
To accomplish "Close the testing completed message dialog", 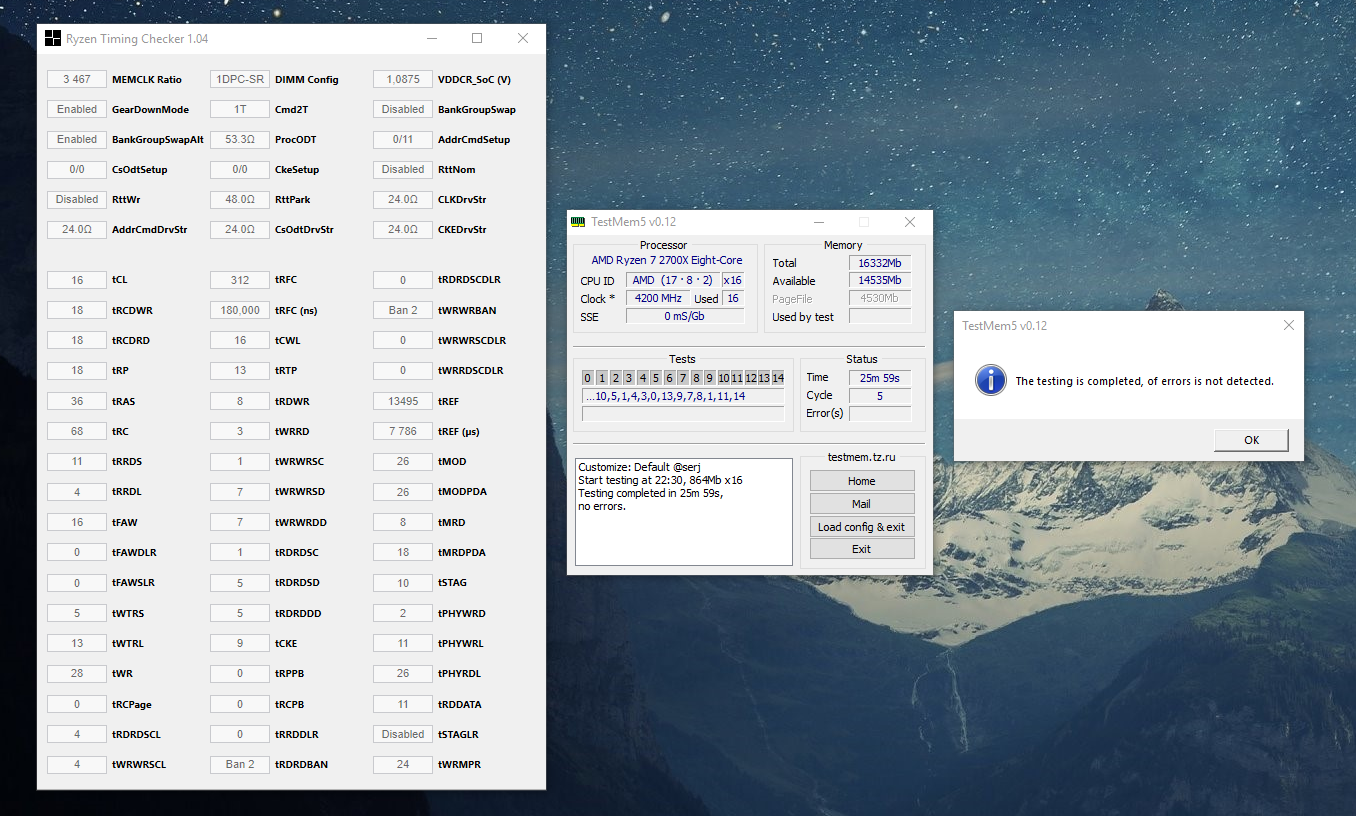I will (x=1289, y=325).
